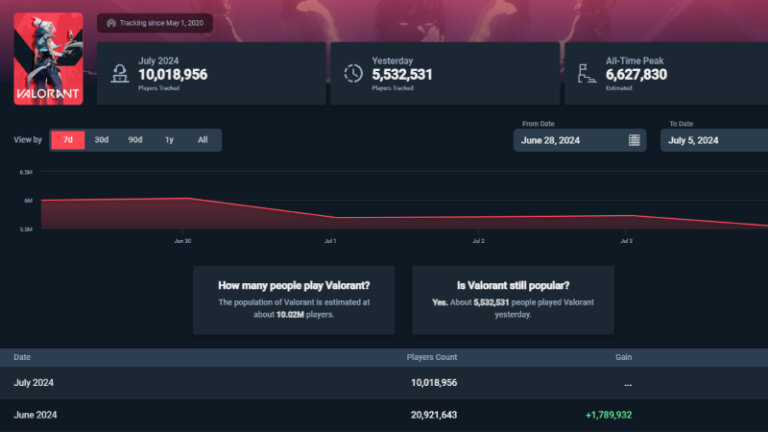Click the Valorant game cover thumbnail
Image resolution: width=768 pixels, height=432 pixels.
point(48,58)
